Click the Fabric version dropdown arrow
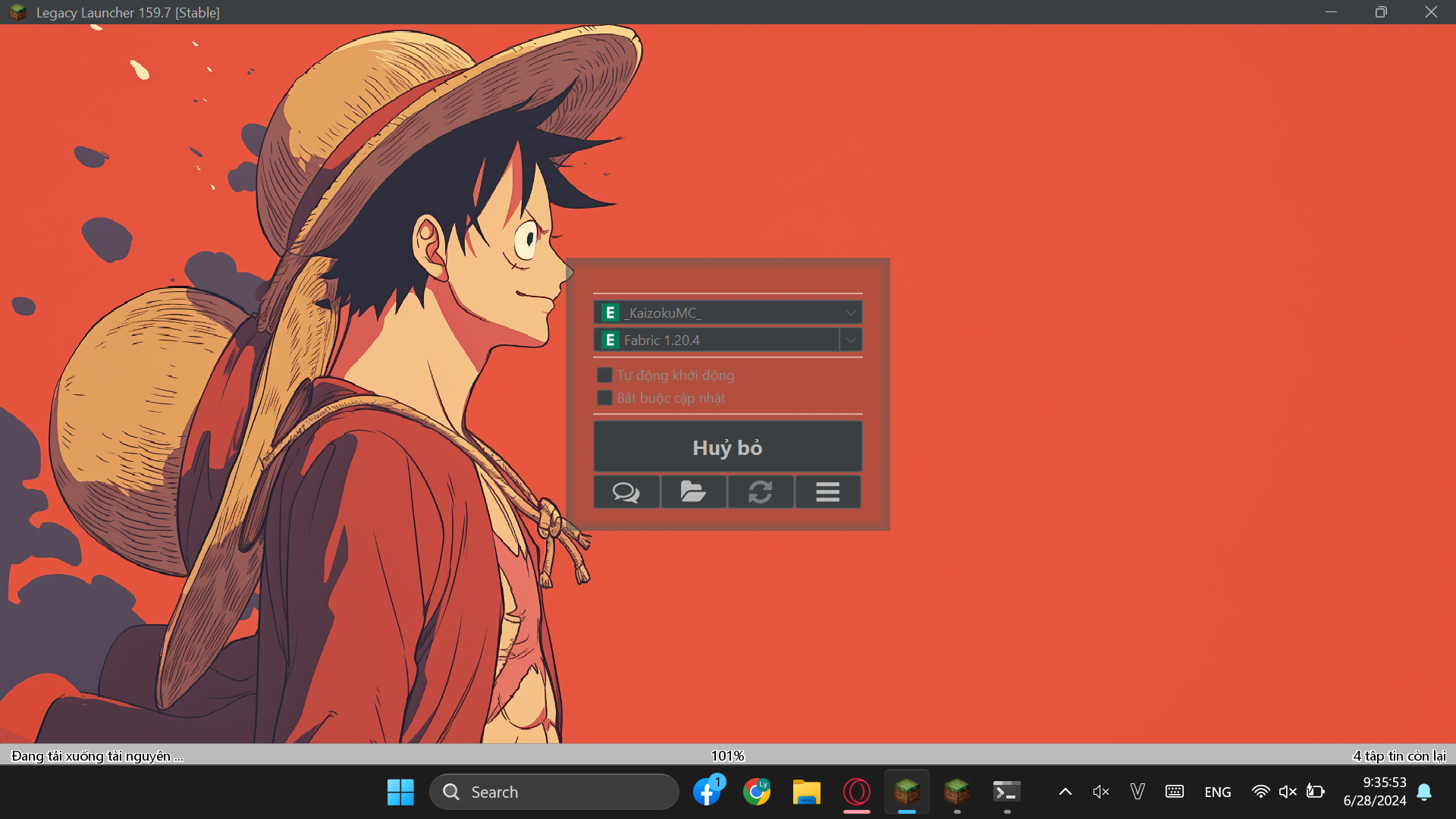 [x=851, y=340]
